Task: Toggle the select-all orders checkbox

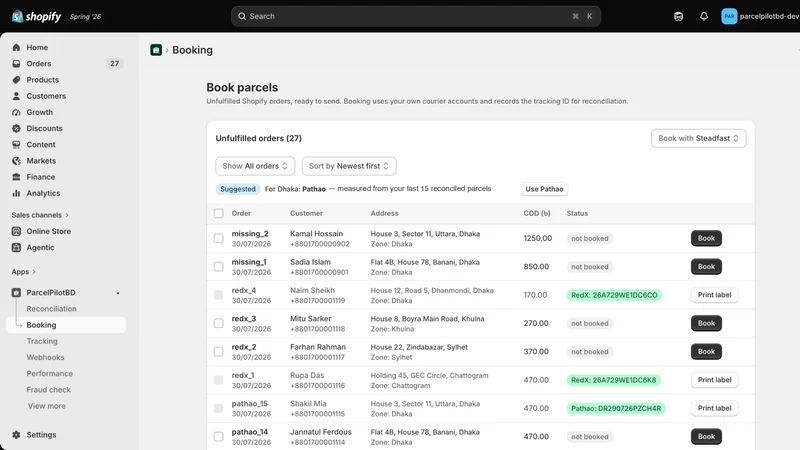Action: (x=218, y=213)
